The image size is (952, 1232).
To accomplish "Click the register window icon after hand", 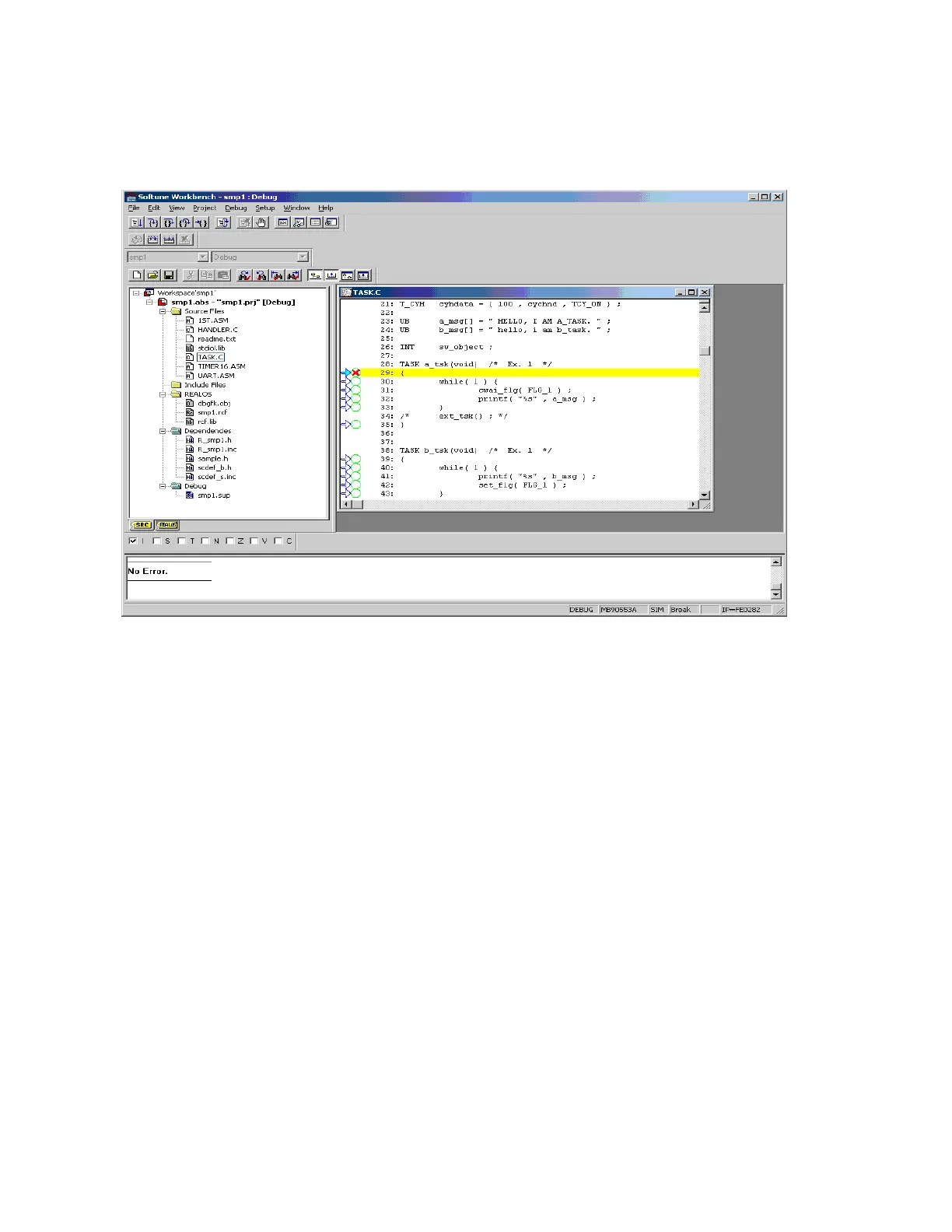I will (x=283, y=222).
